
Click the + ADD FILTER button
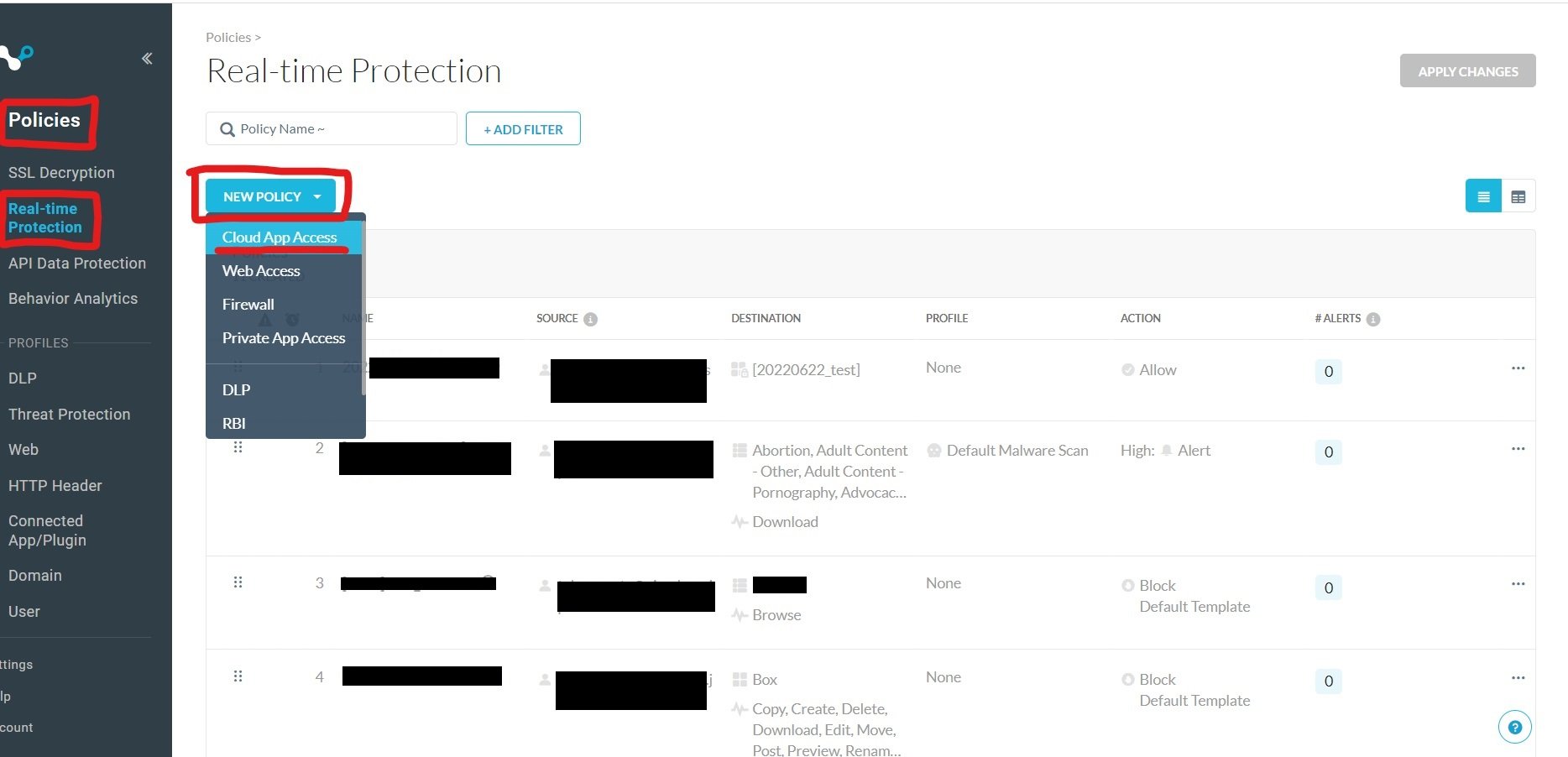(x=523, y=128)
